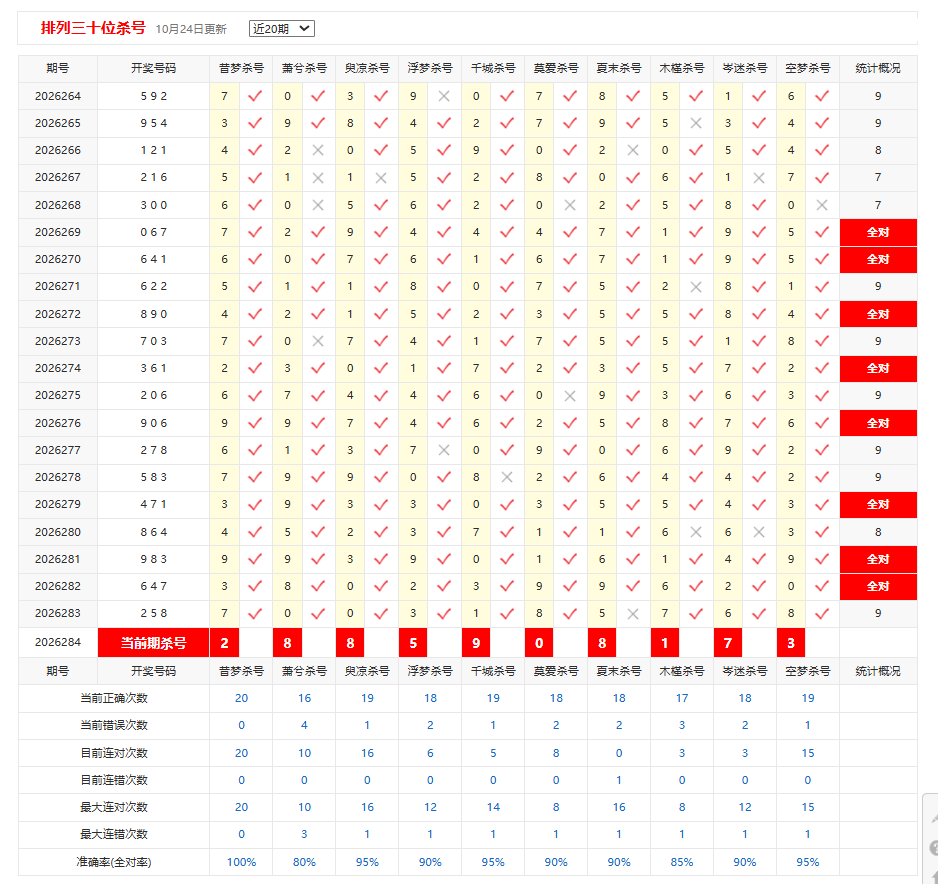Click the gray X mark for 莫爱杀号 in row 2026275
This screenshot has width=938, height=884.
pyautogui.click(x=570, y=395)
